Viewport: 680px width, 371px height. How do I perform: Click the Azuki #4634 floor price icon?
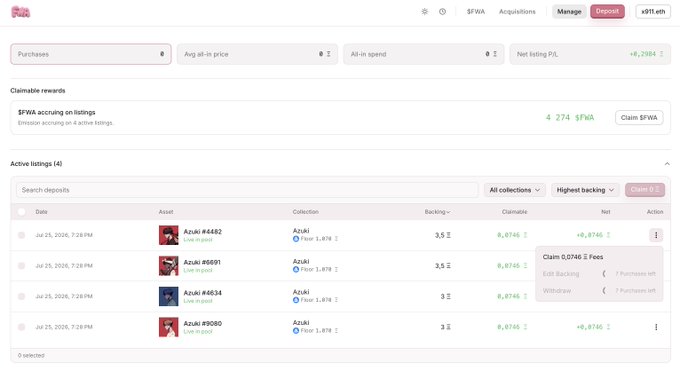tap(296, 300)
